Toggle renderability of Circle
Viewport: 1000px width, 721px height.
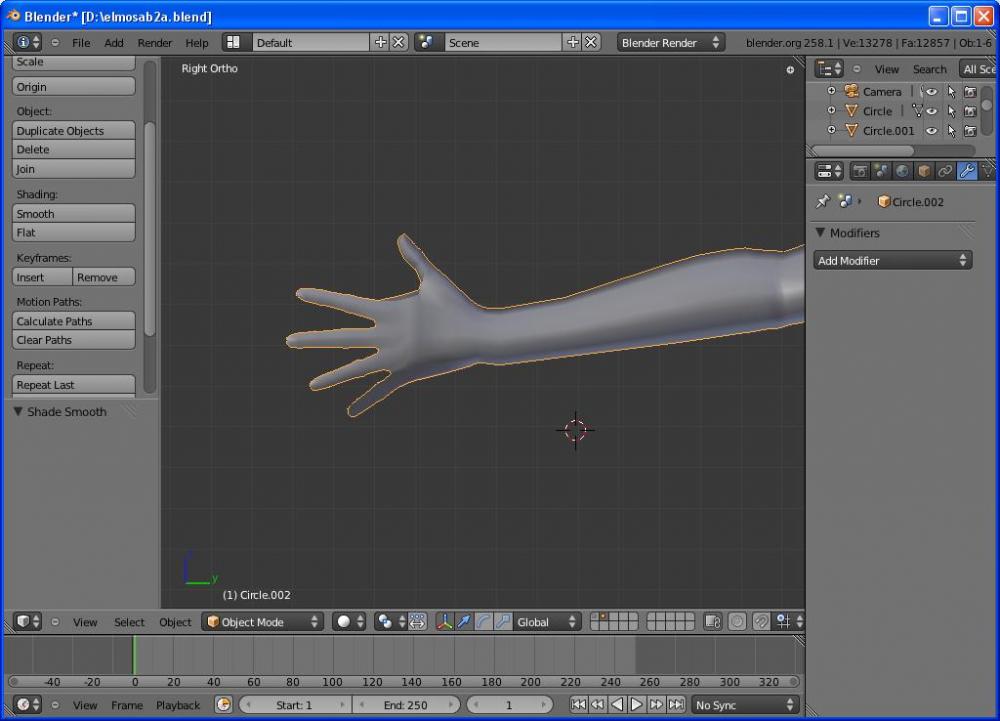pos(970,112)
